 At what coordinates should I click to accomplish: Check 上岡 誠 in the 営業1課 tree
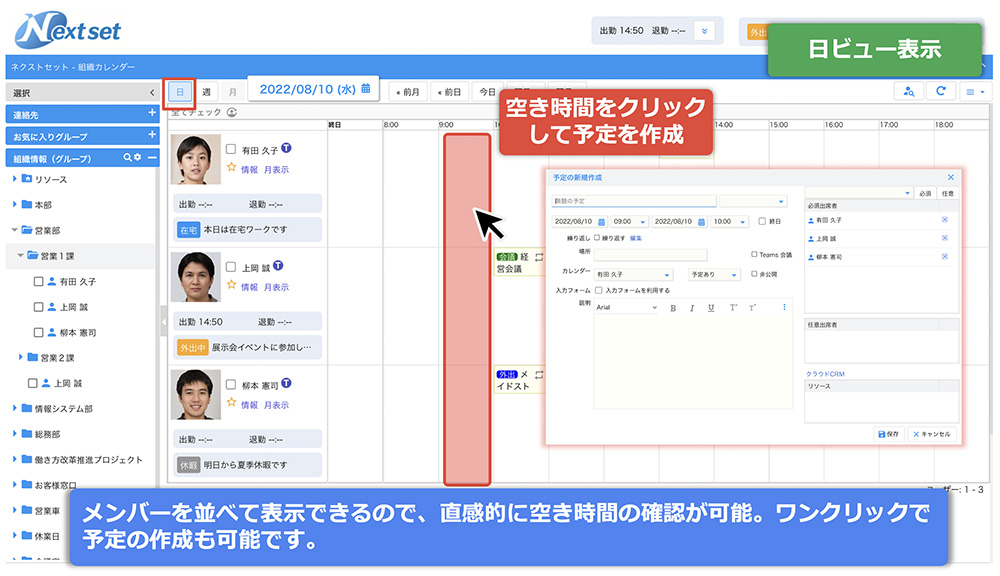(x=38, y=307)
